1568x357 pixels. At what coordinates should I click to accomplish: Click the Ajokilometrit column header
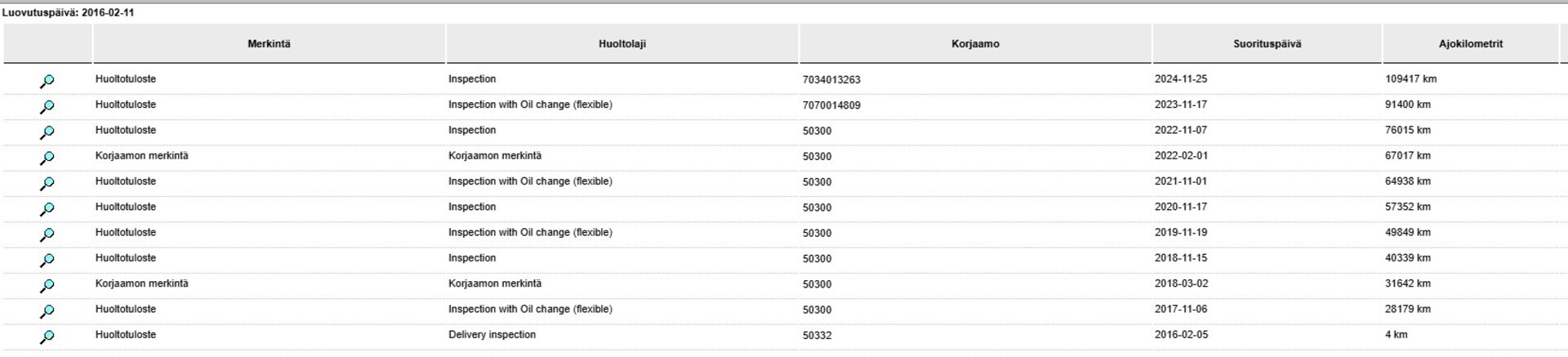[x=1470, y=44]
